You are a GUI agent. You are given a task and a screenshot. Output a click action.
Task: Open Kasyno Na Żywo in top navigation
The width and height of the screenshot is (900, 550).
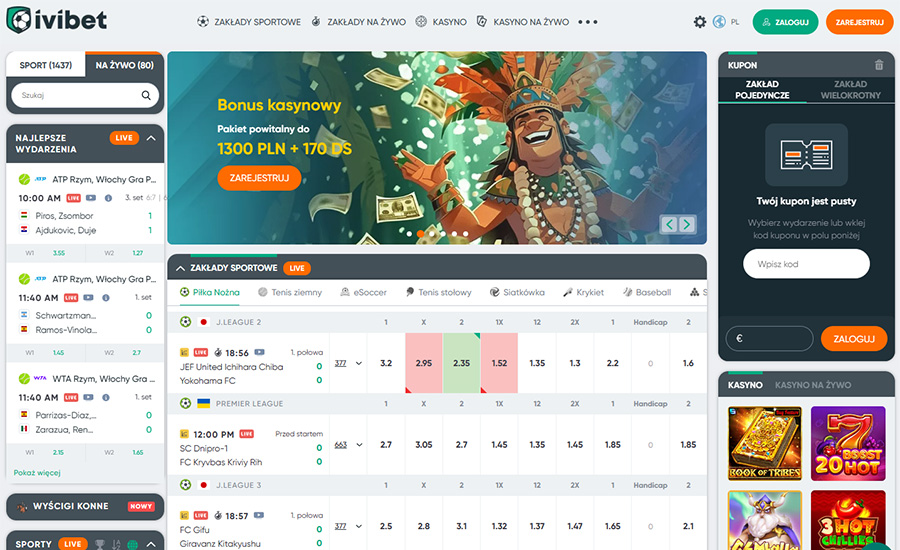[x=523, y=22]
